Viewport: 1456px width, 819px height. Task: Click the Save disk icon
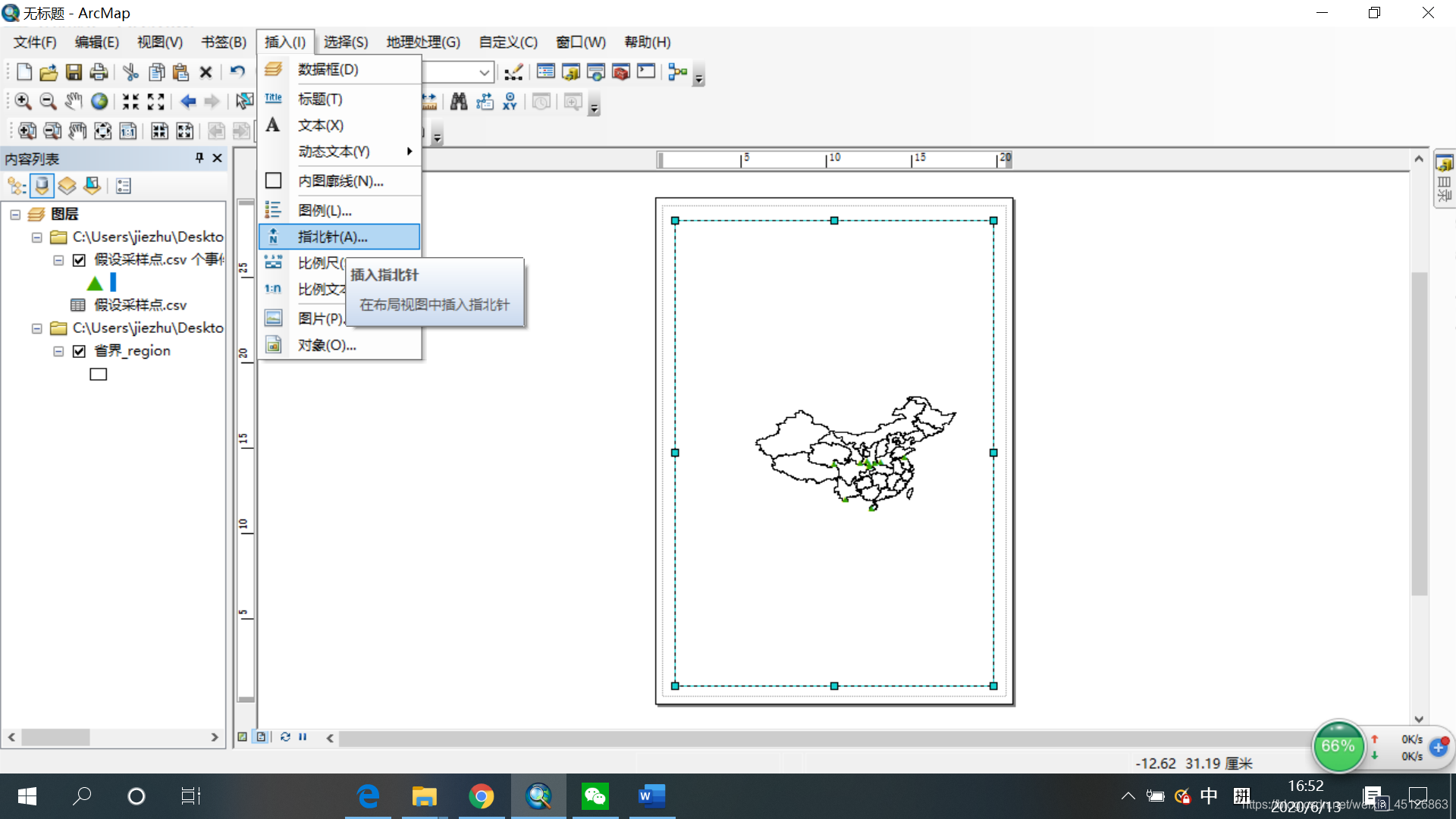click(74, 72)
